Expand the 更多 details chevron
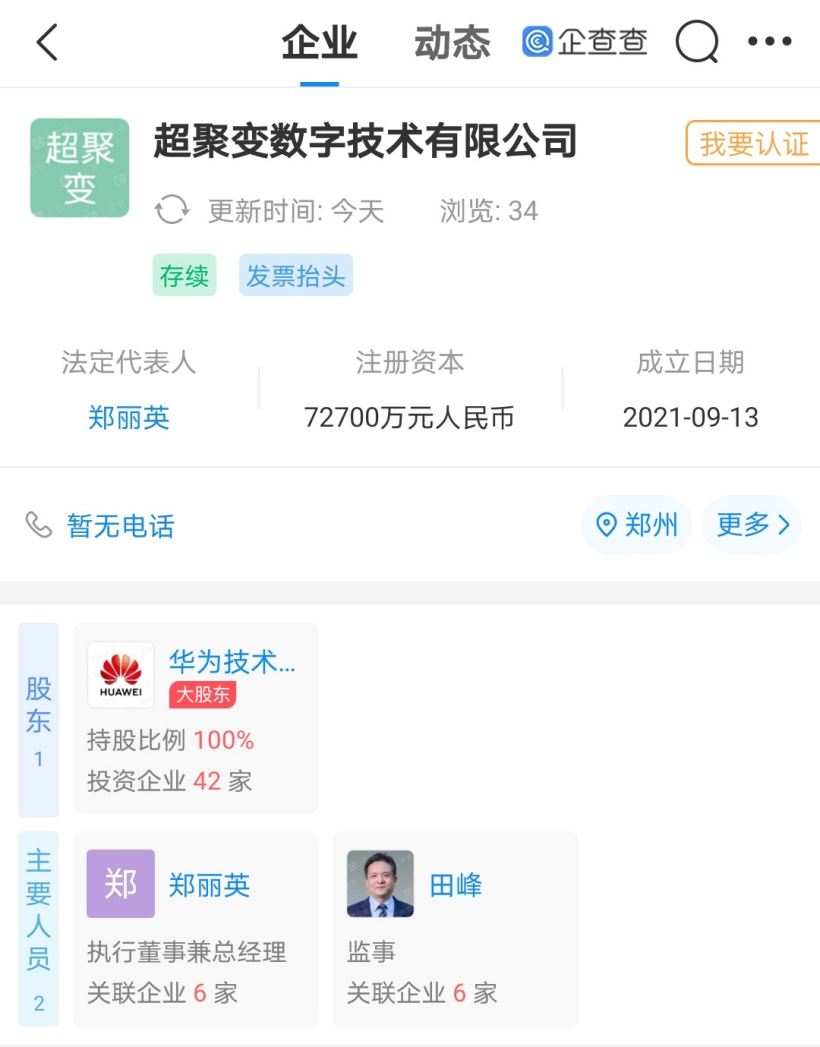820x1047 pixels. tap(752, 525)
